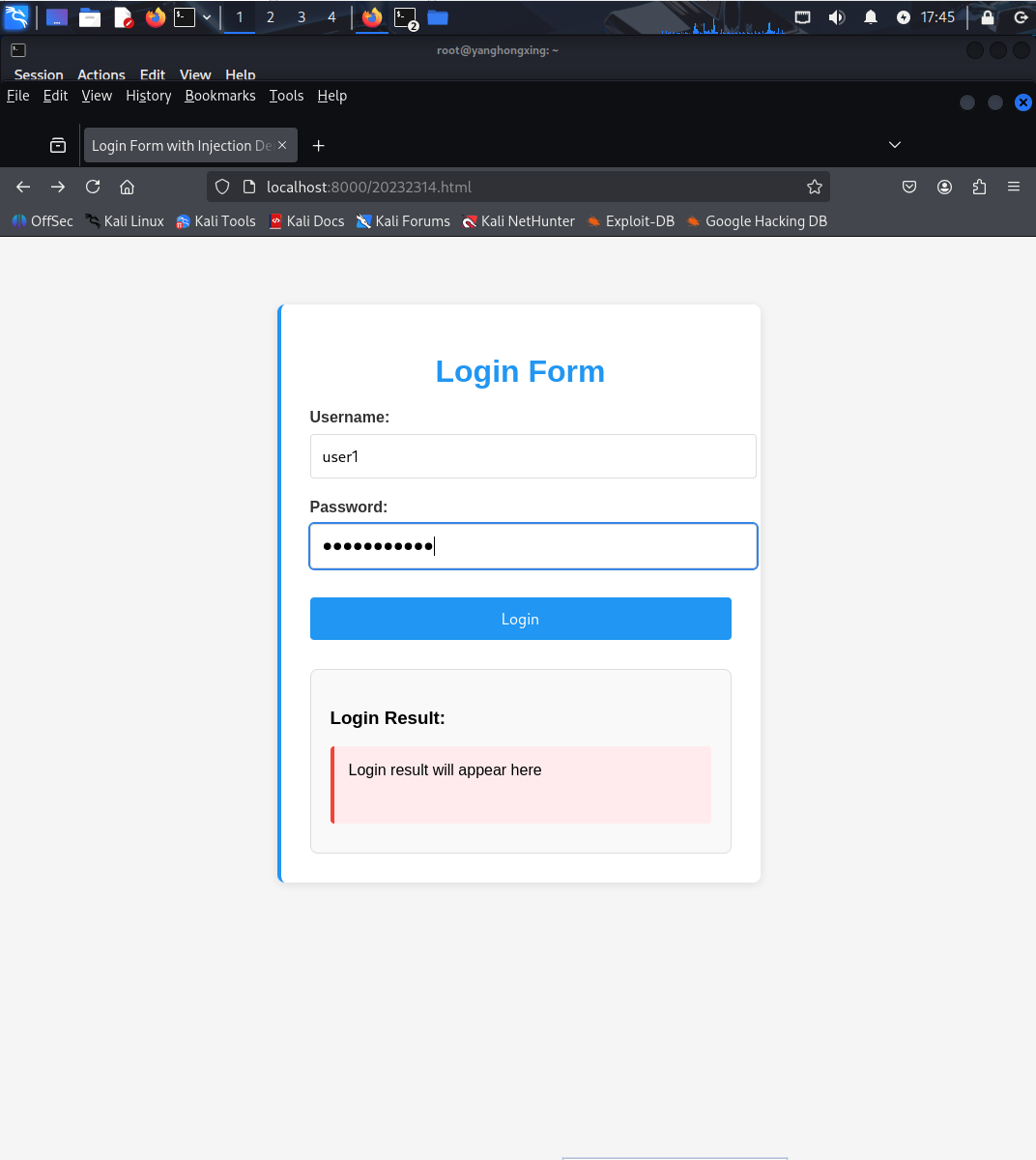This screenshot has width=1036, height=1160.
Task: Open the power manager tray icon
Action: pos(904,17)
